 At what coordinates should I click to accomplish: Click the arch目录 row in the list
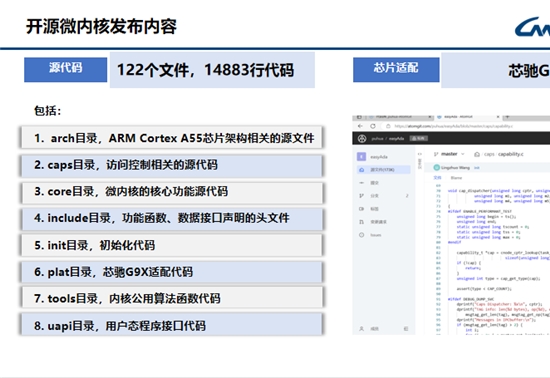pos(172,138)
